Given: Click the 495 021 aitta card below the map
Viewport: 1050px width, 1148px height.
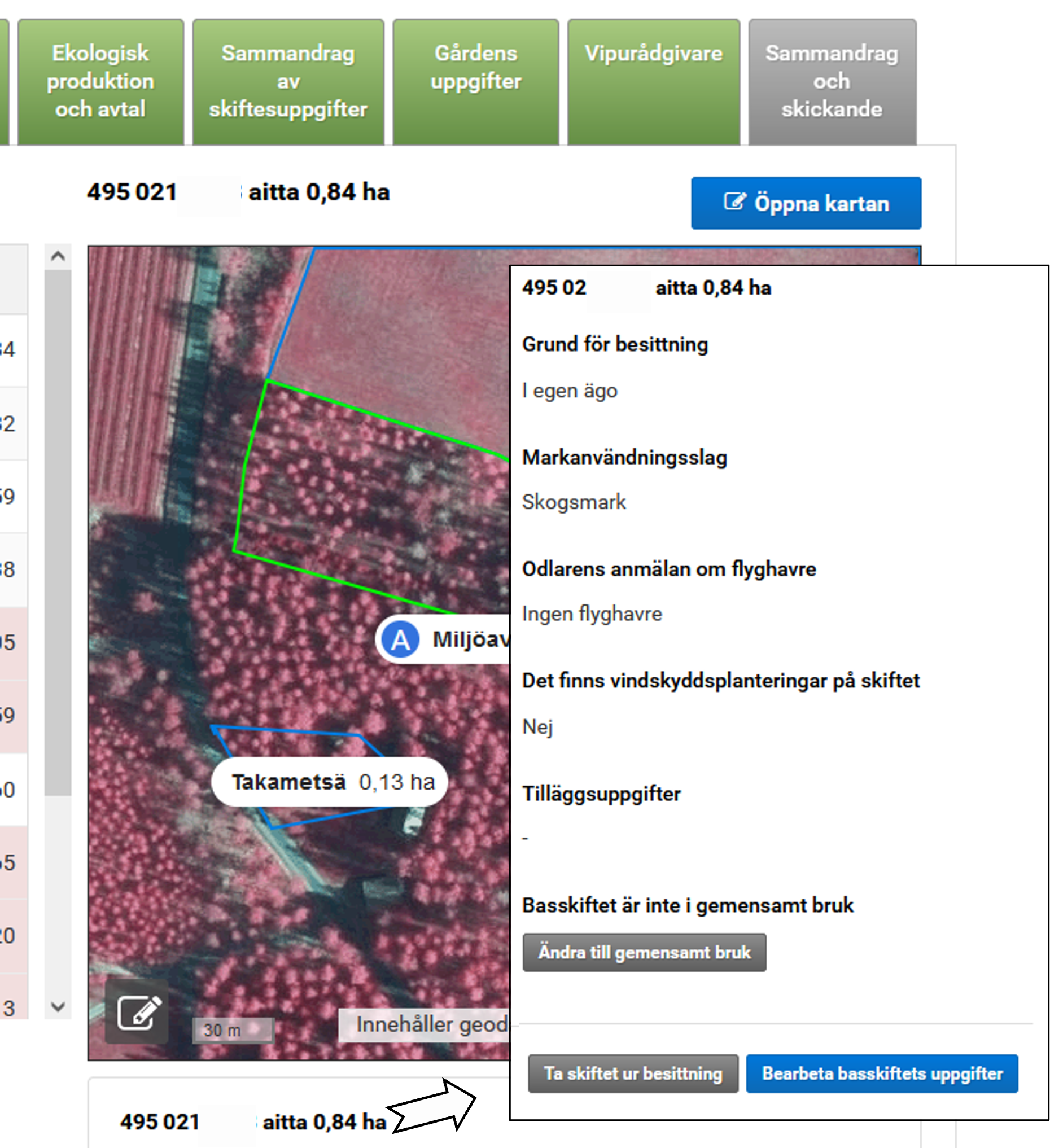Looking at the screenshot, I should 253,1121.
